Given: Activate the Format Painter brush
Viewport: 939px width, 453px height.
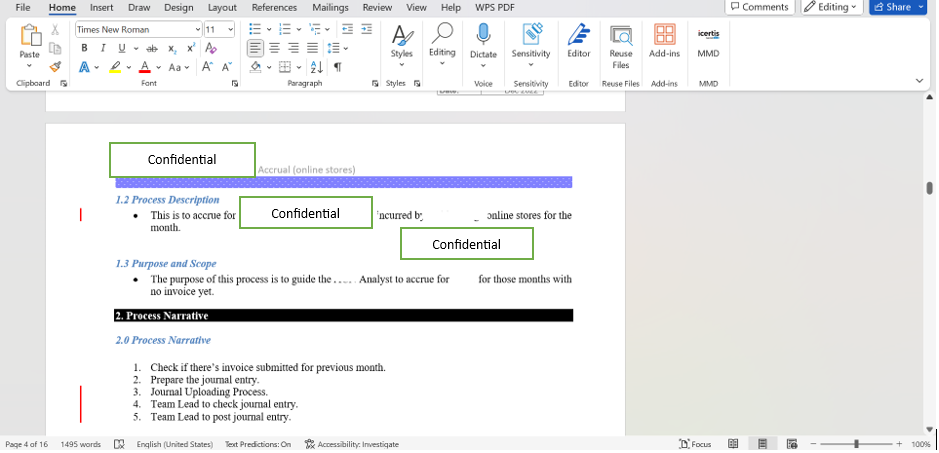Looking at the screenshot, I should (55, 67).
